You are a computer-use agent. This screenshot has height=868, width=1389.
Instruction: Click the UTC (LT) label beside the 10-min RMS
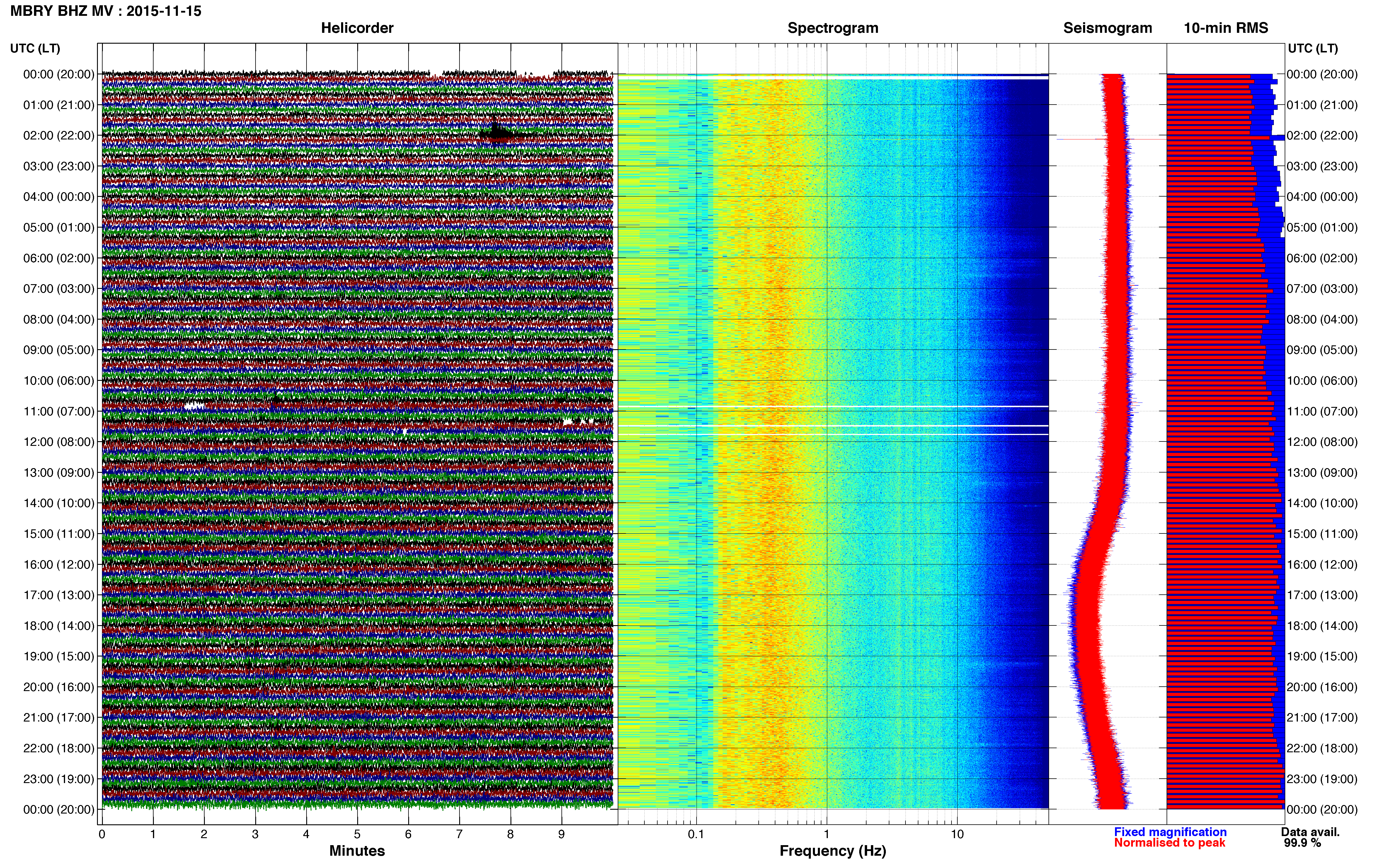1313,48
